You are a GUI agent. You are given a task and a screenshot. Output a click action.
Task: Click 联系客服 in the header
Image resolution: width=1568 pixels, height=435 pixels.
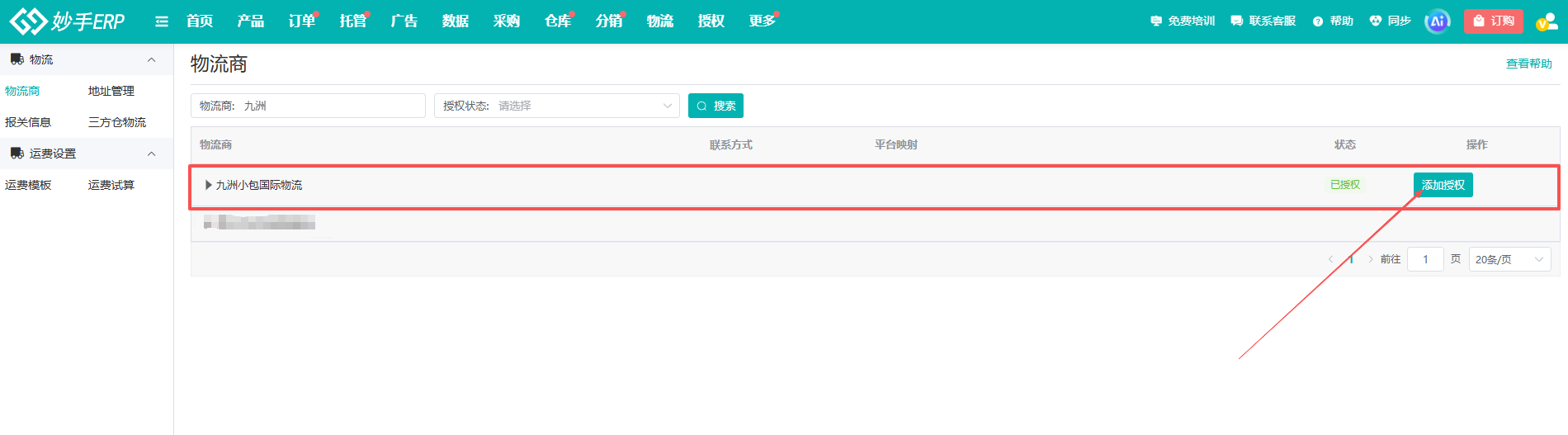pos(1263,21)
